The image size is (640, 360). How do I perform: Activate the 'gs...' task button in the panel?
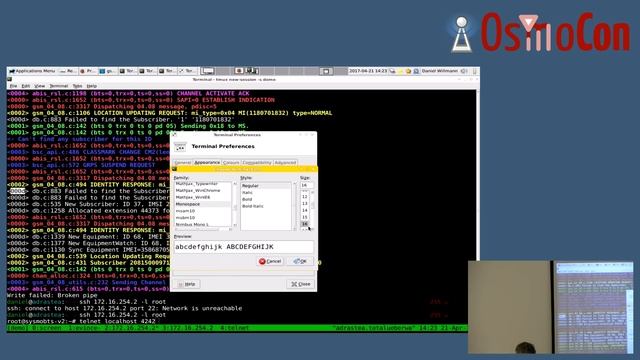click(107, 71)
